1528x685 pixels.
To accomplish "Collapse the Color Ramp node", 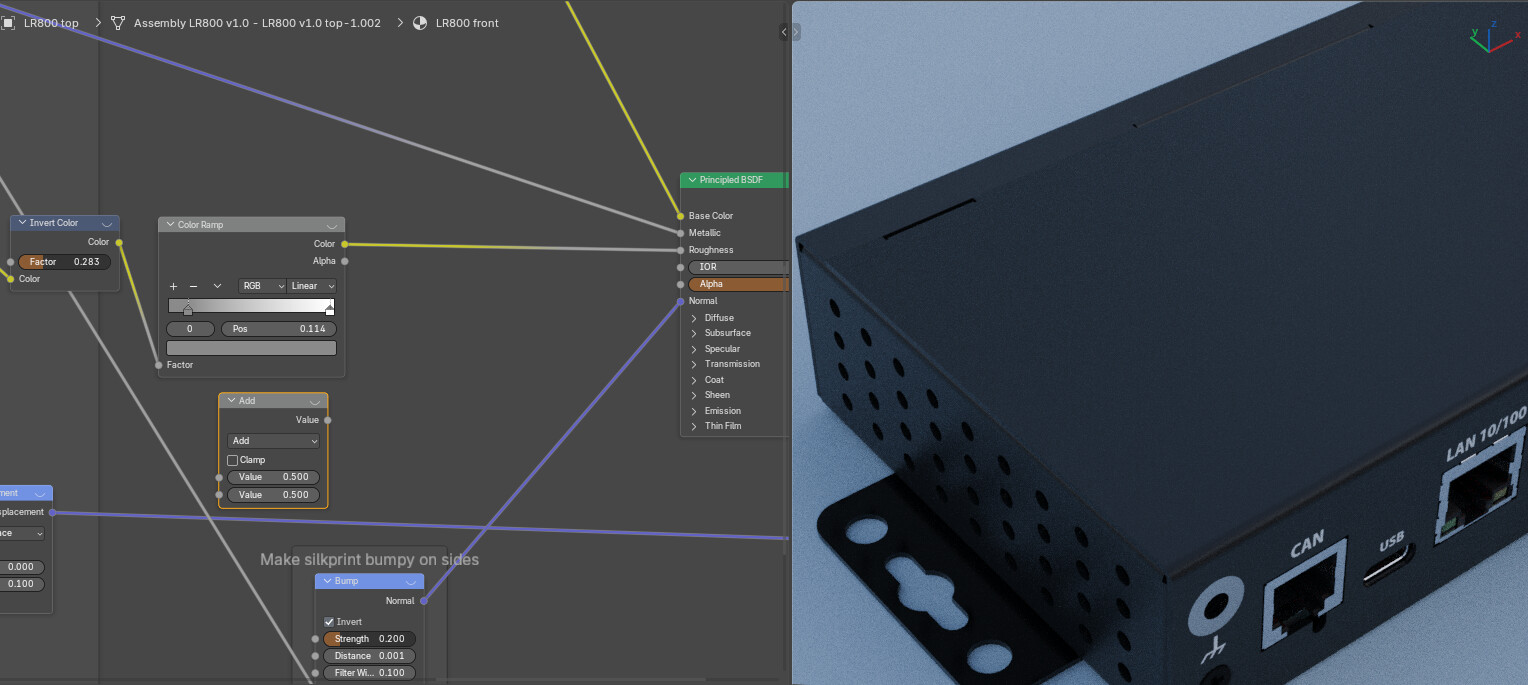I will 169,225.
